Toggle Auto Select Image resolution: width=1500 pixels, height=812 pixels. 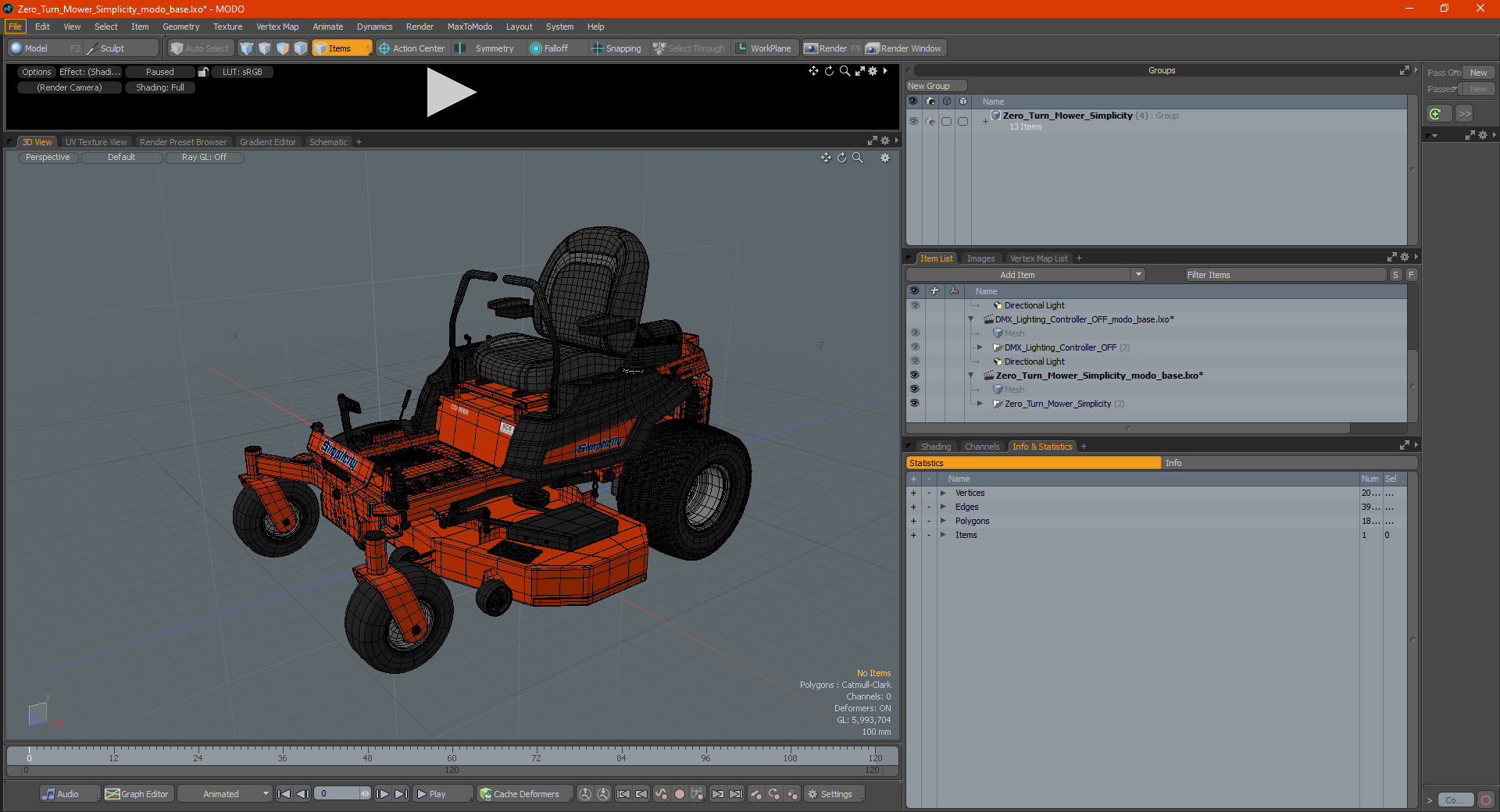(x=200, y=48)
